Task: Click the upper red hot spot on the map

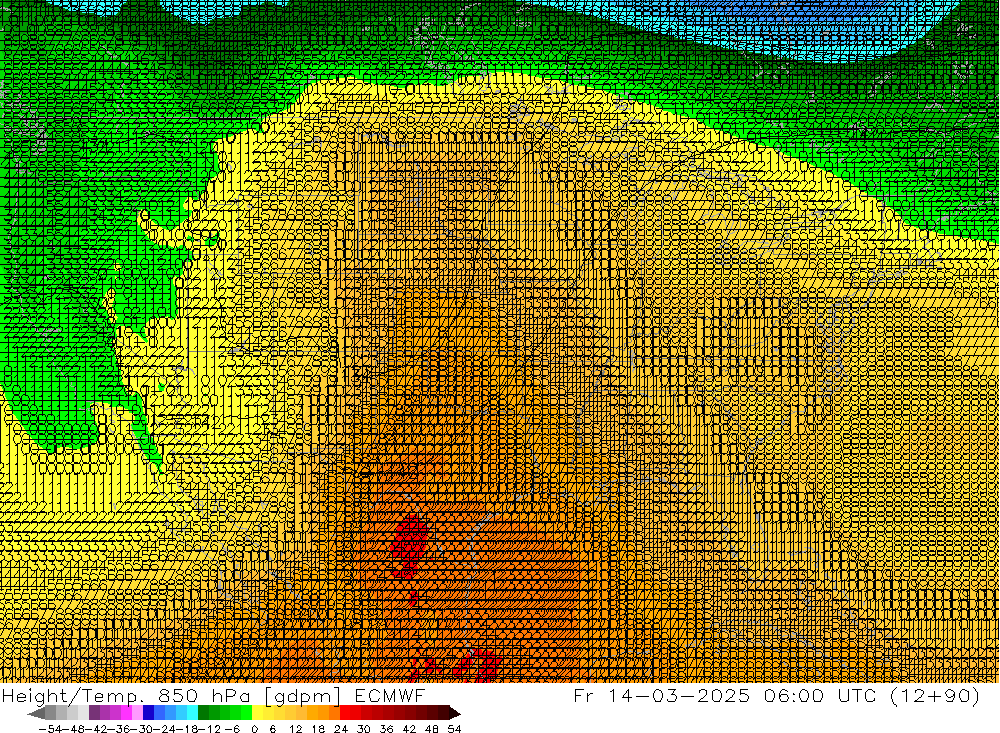Action: tap(409, 545)
